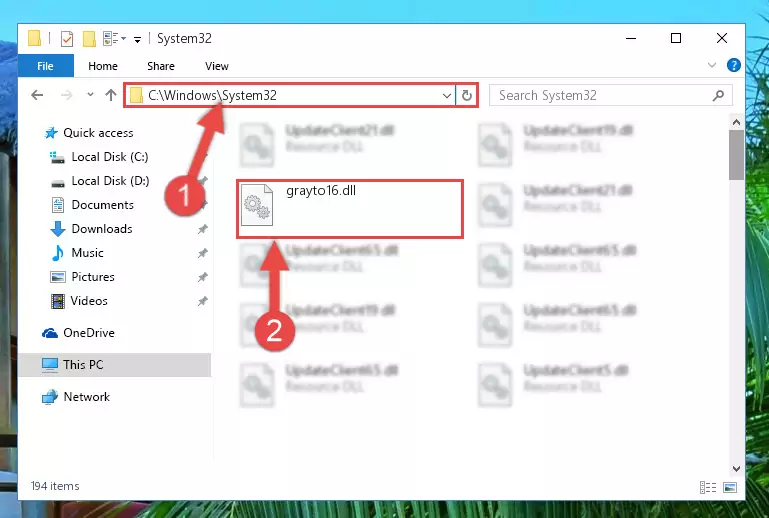Open the Recent locations dropdown
769x518 pixels.
click(90, 94)
